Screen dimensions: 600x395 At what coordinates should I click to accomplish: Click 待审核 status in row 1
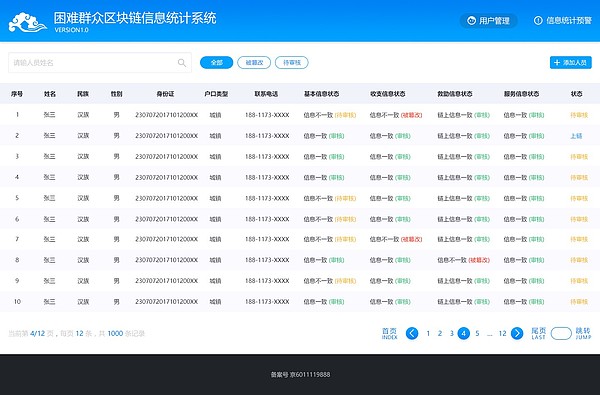(x=579, y=115)
